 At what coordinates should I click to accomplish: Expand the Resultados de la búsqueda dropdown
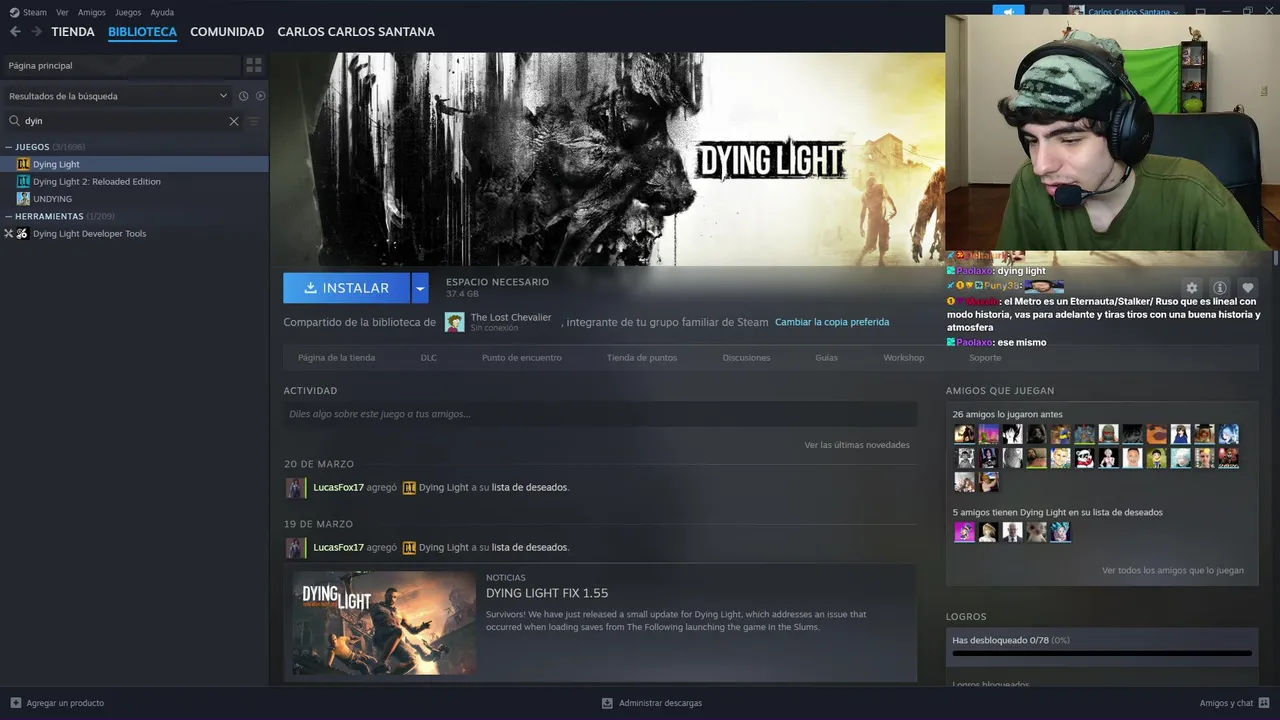118,96
